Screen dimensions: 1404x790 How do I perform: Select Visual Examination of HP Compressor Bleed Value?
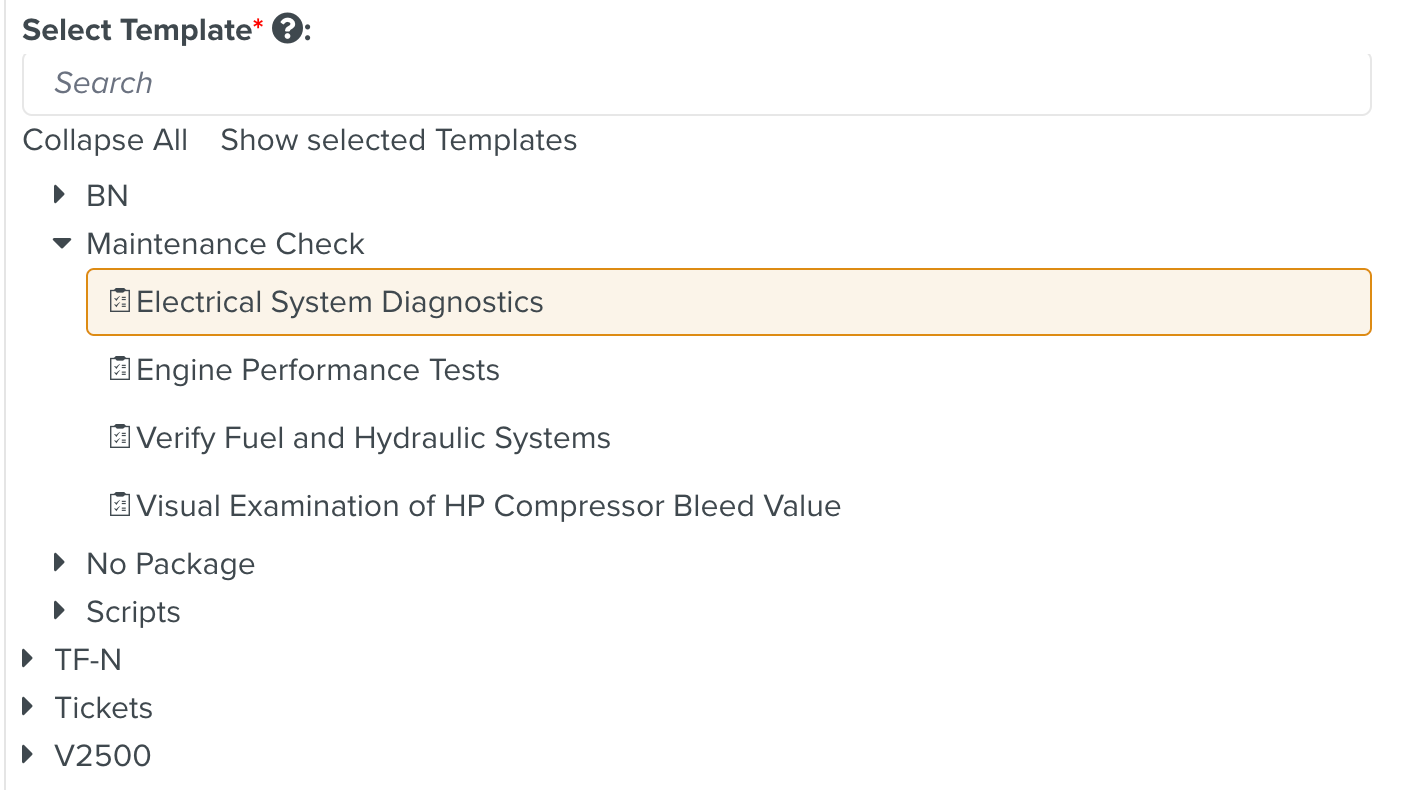[489, 505]
